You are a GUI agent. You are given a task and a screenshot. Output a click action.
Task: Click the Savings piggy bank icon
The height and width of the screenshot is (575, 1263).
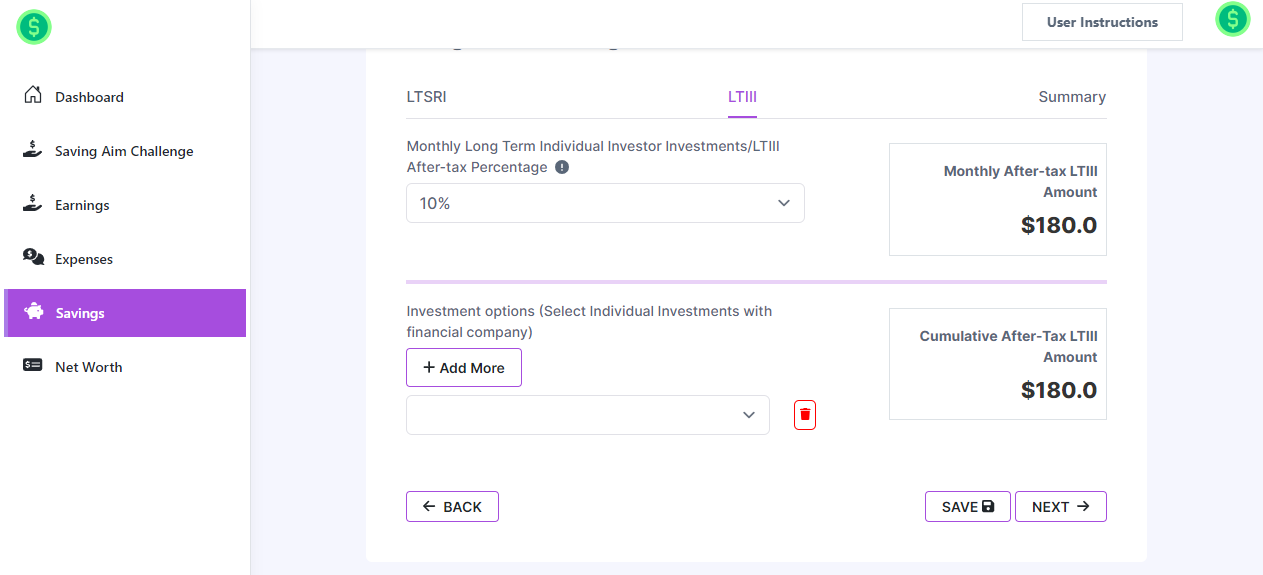[x=35, y=312]
